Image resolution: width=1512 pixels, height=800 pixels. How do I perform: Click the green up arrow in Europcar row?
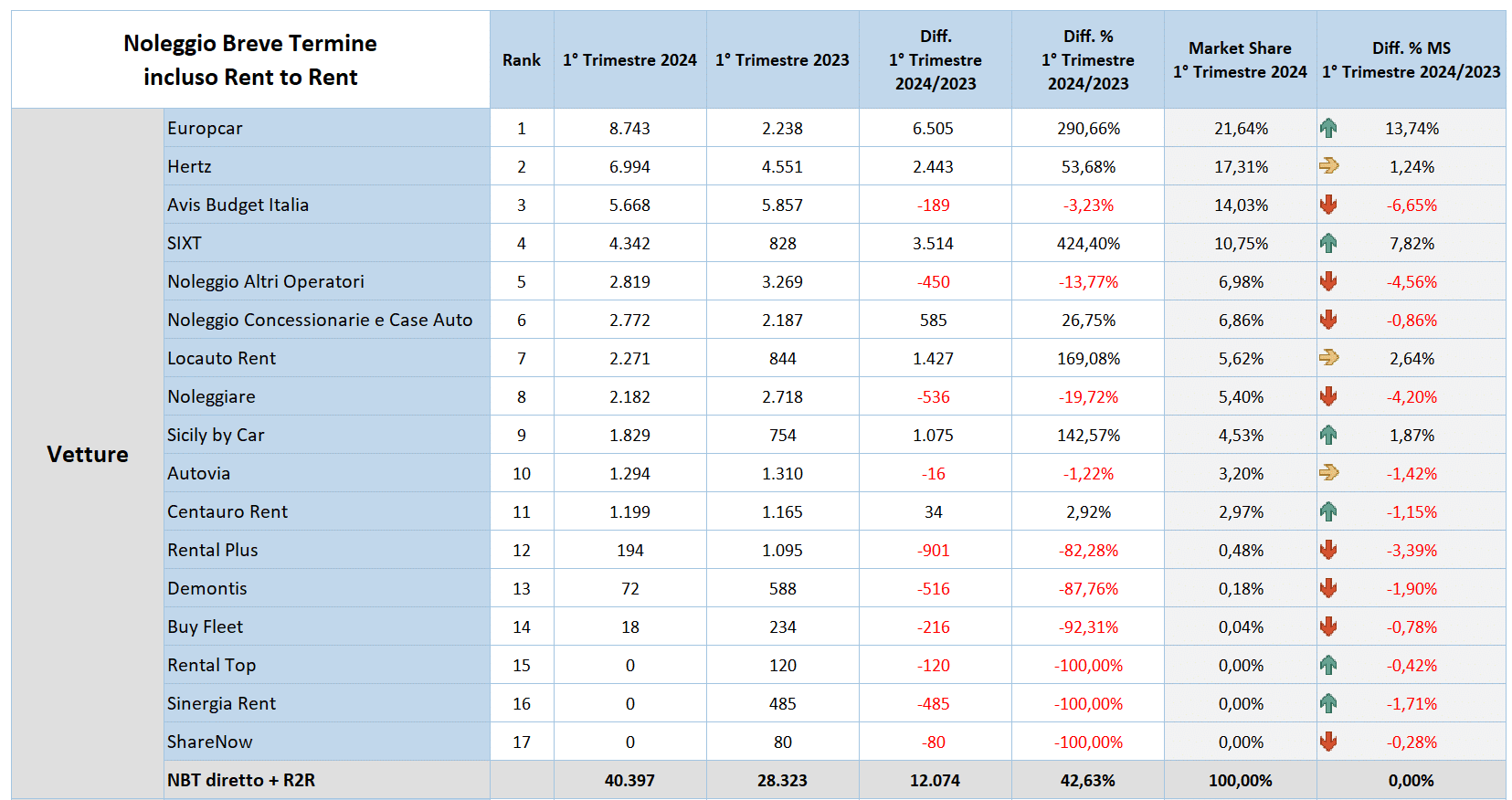point(1328,129)
